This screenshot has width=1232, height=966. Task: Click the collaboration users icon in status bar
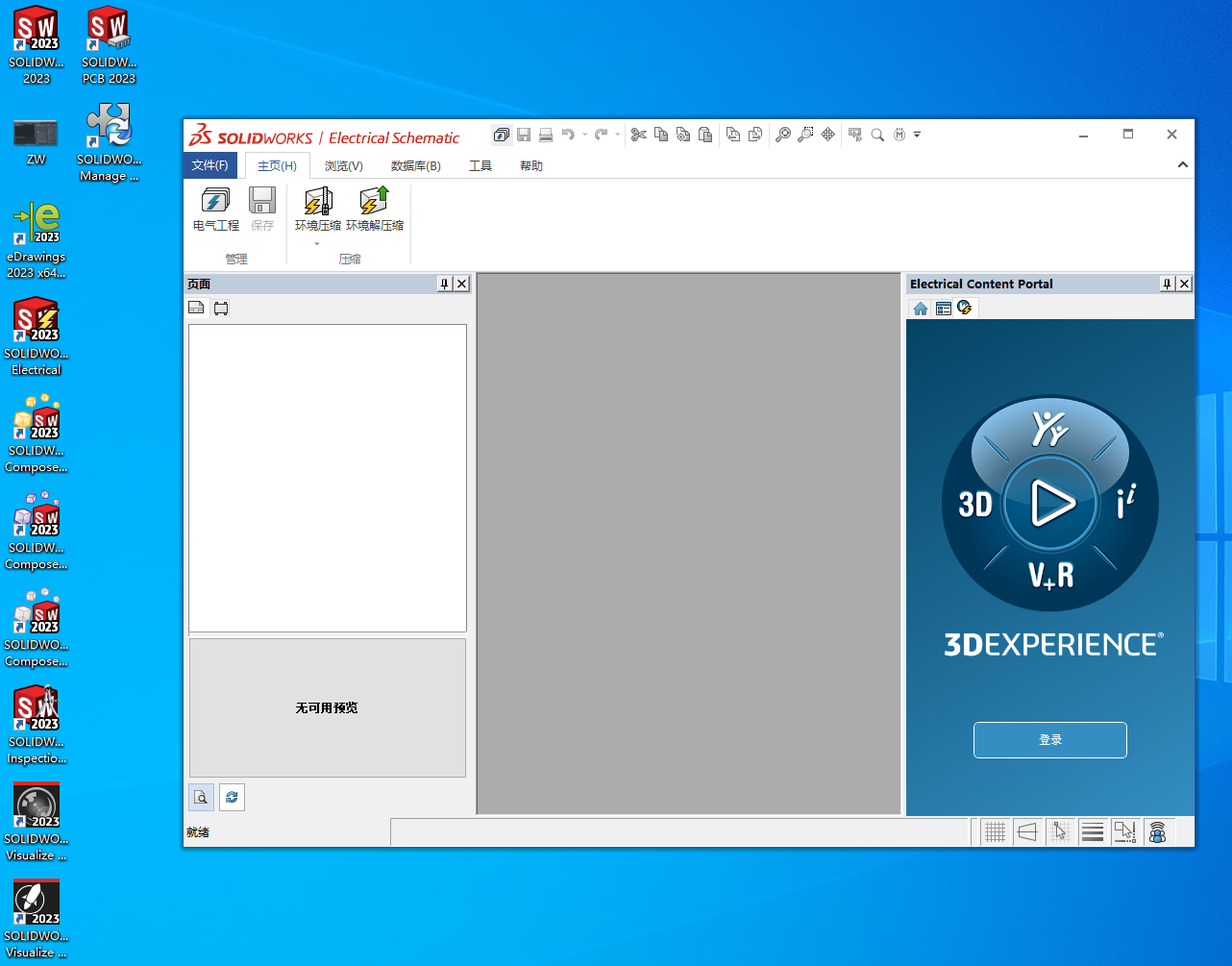(x=1157, y=832)
